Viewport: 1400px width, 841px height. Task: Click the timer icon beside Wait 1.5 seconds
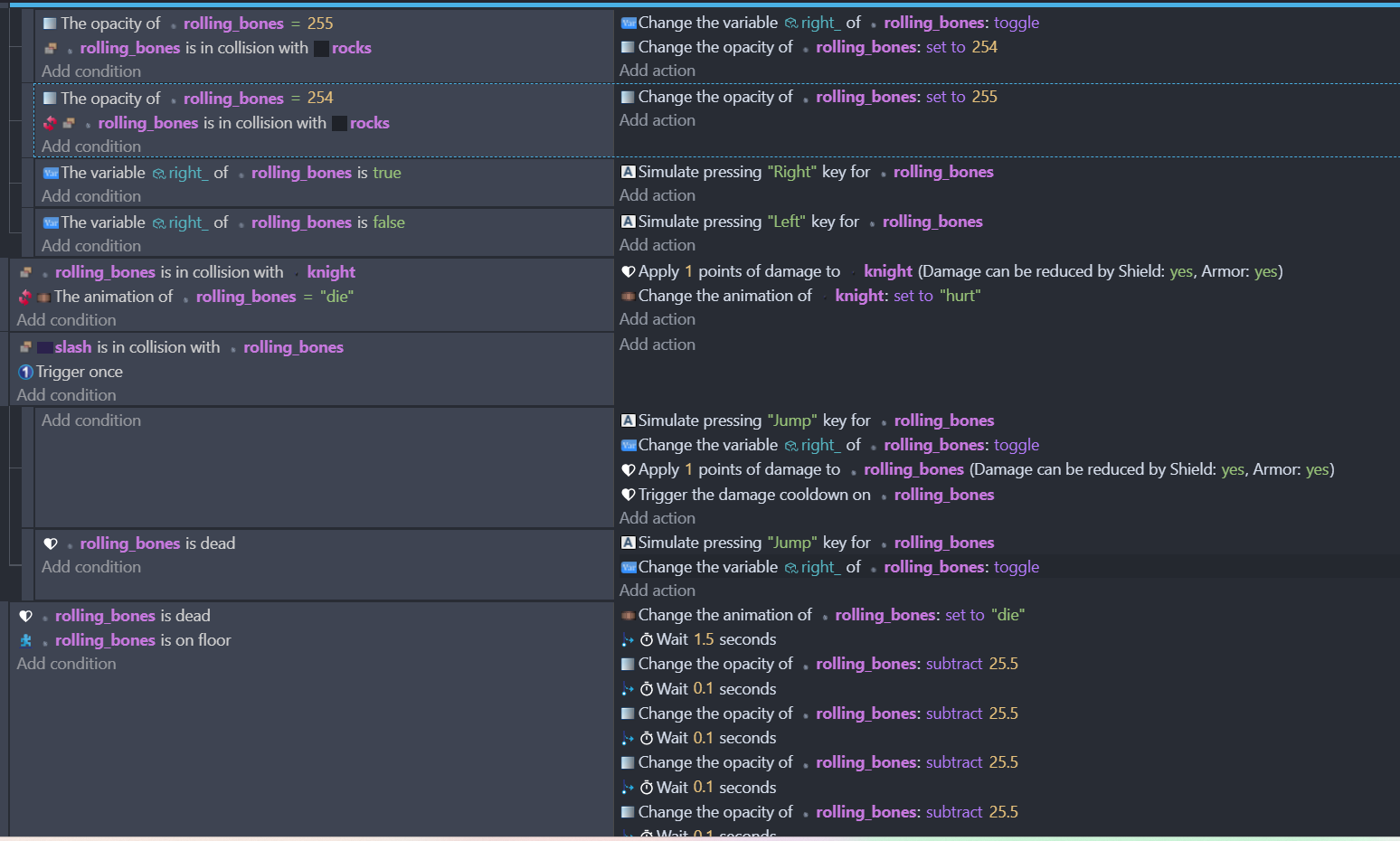click(647, 640)
